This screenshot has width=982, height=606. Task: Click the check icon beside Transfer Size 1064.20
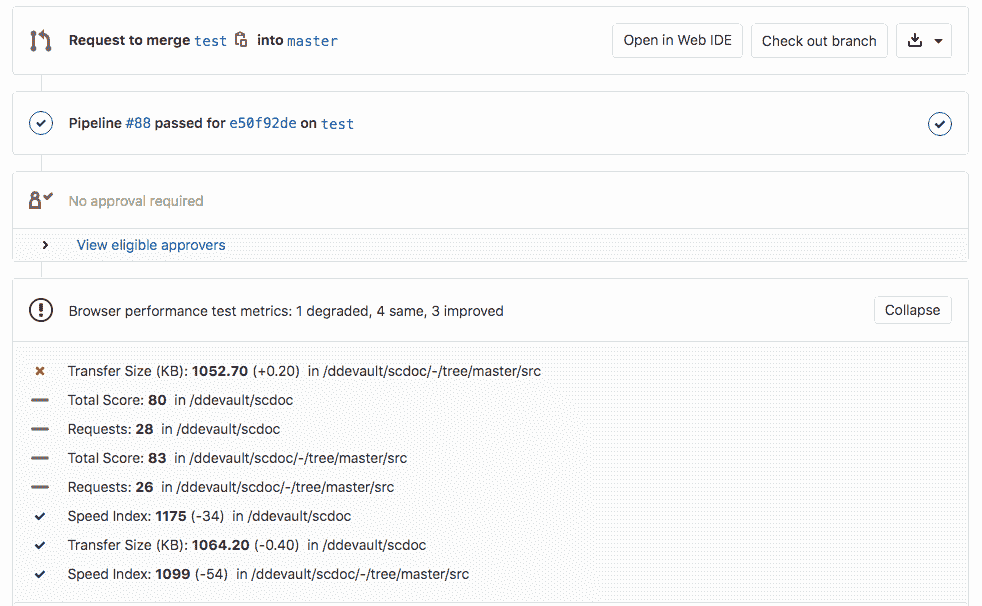click(39, 545)
